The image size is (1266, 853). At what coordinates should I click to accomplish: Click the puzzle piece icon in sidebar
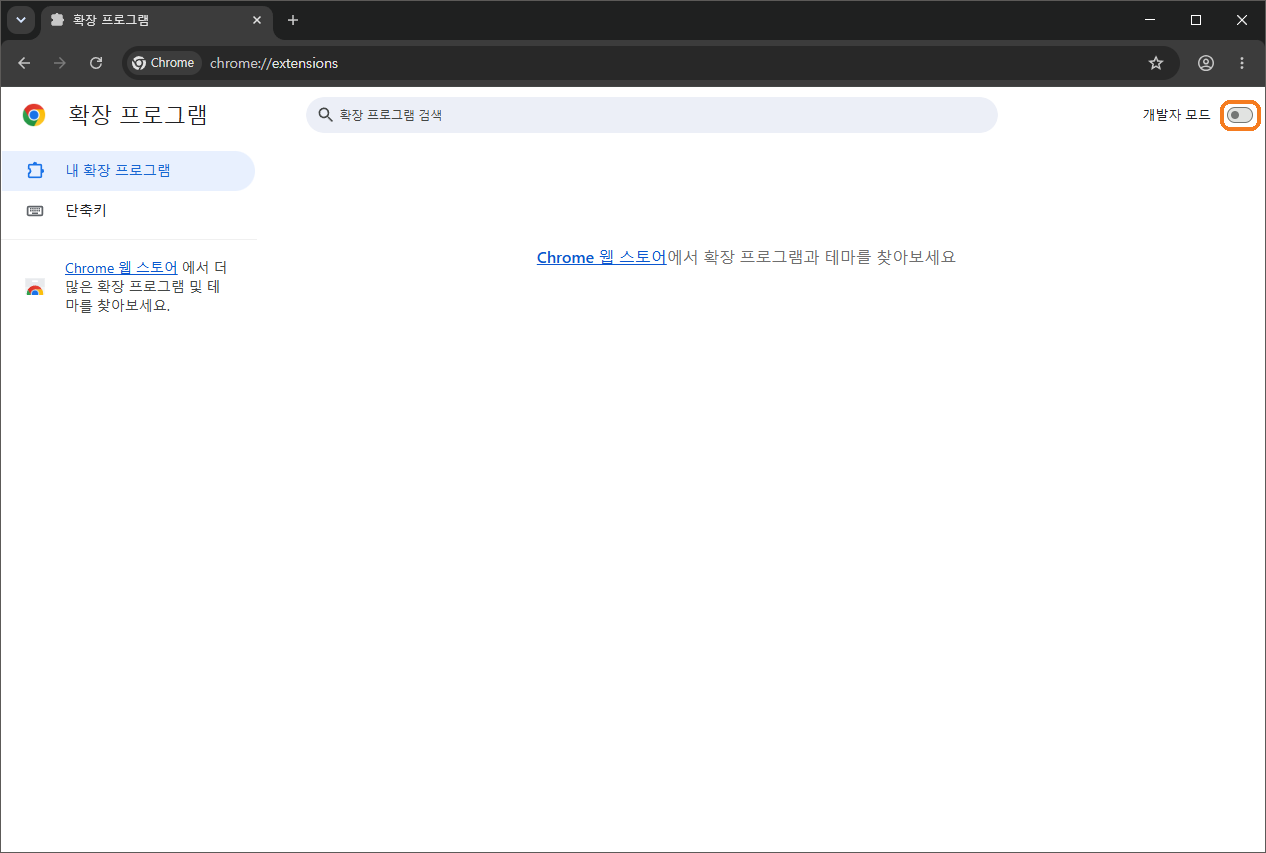point(35,171)
